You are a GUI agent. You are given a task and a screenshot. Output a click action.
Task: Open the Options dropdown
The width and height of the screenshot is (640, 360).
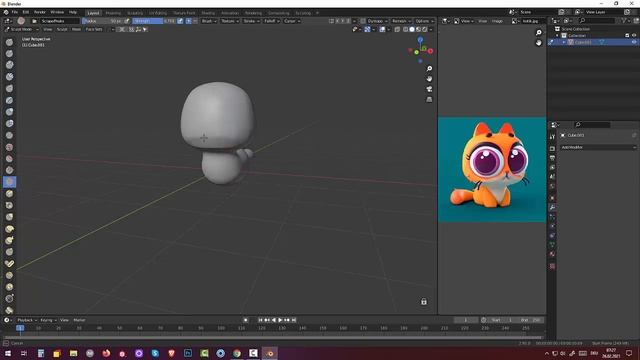[x=424, y=21]
